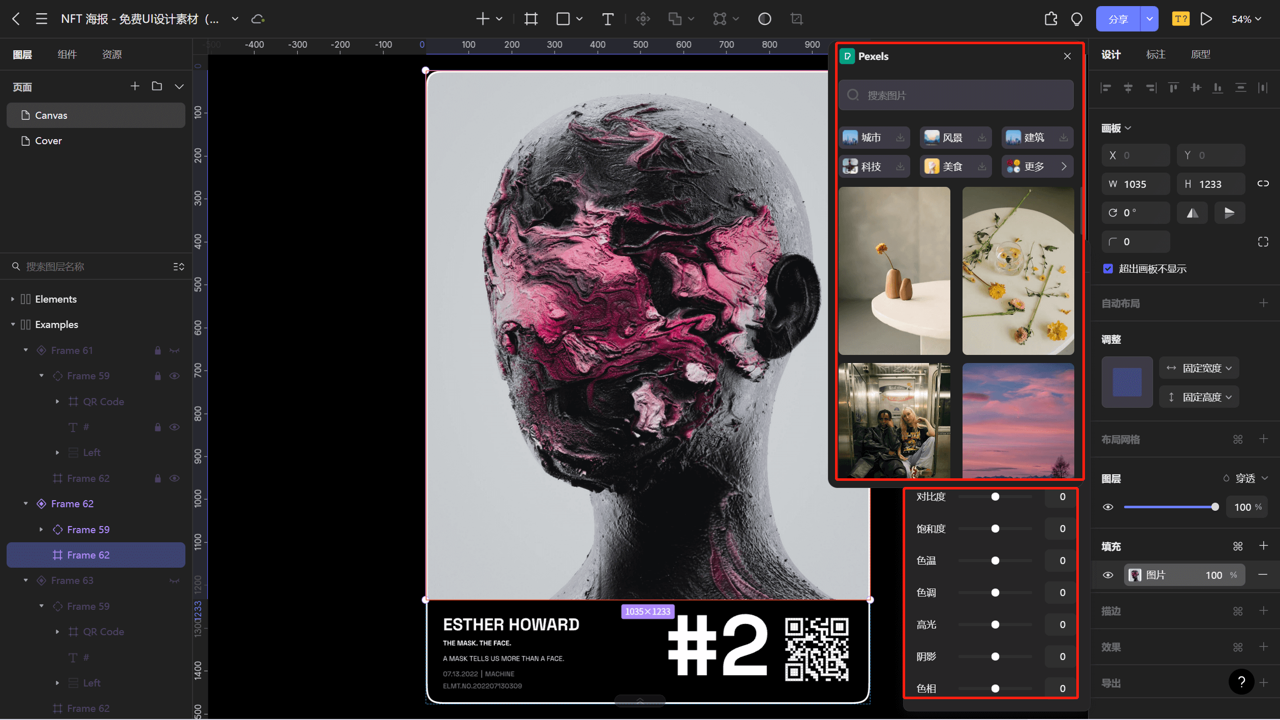Check the cloud sync status icon

pyautogui.click(x=258, y=19)
